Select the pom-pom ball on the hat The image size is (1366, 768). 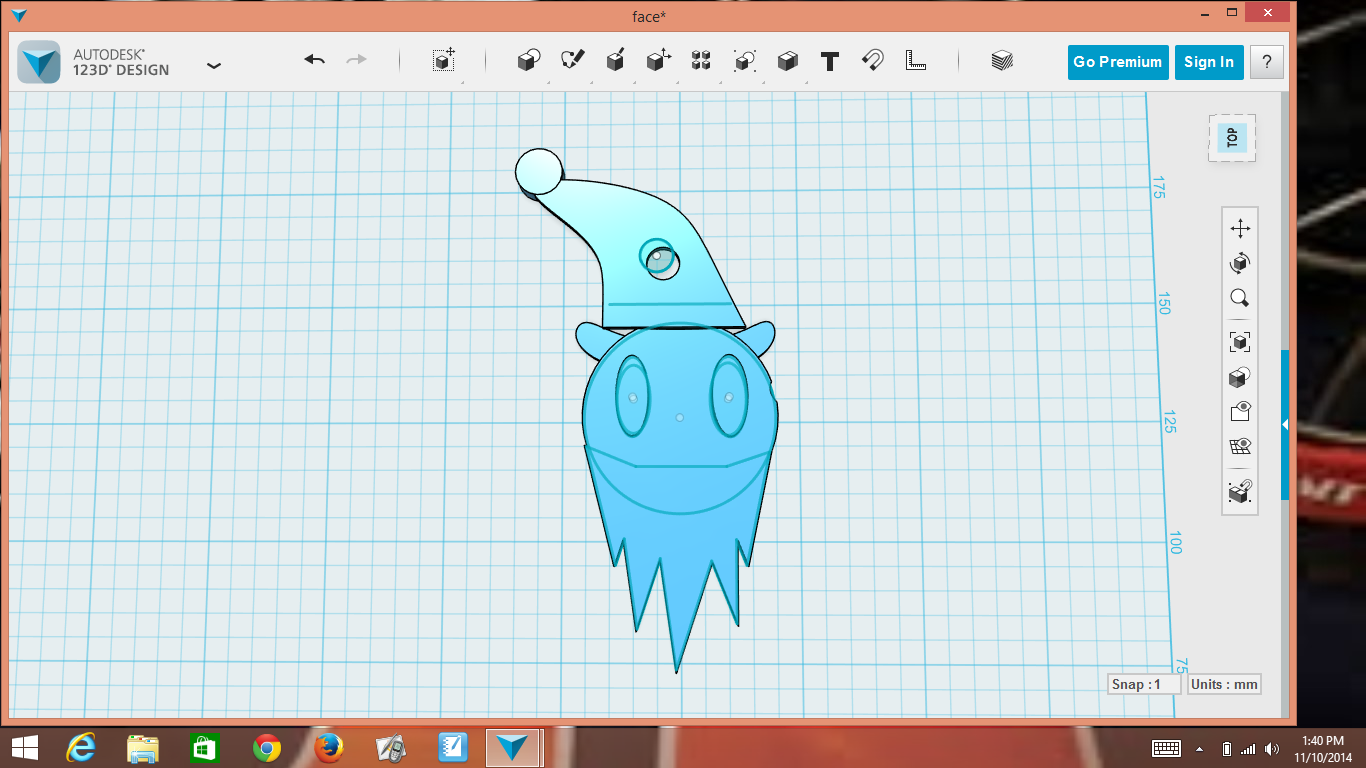pyautogui.click(x=539, y=171)
